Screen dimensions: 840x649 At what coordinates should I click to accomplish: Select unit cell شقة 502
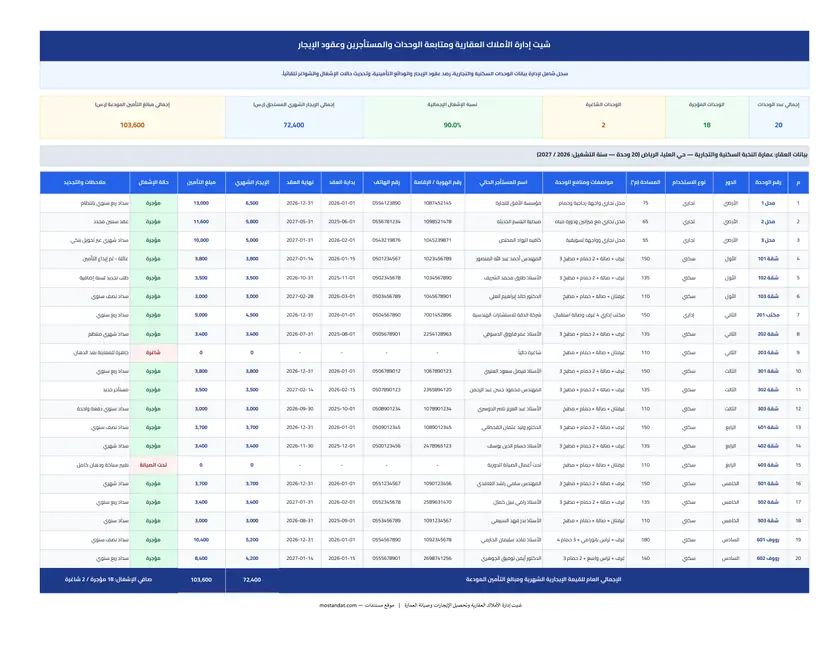768,502
